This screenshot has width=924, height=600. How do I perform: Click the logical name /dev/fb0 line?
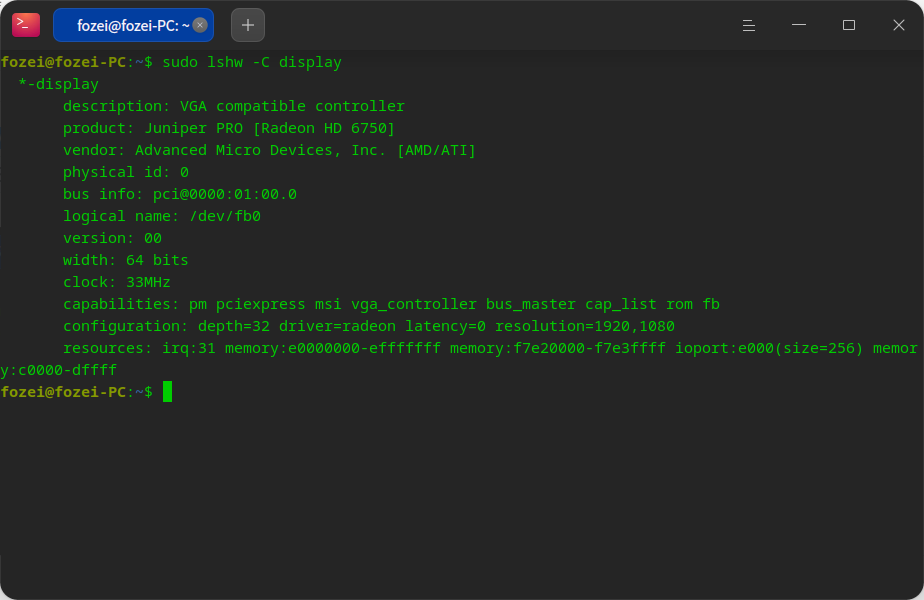click(161, 216)
